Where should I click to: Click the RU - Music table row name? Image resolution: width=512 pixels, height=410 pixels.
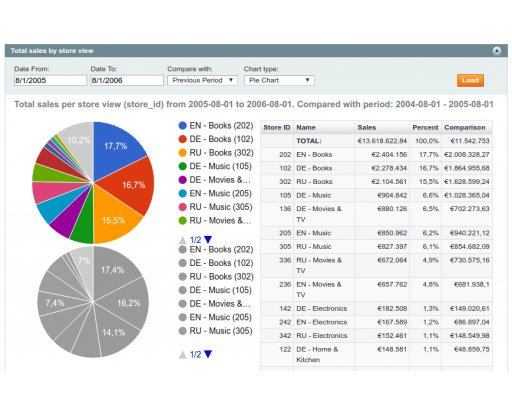tap(314, 247)
